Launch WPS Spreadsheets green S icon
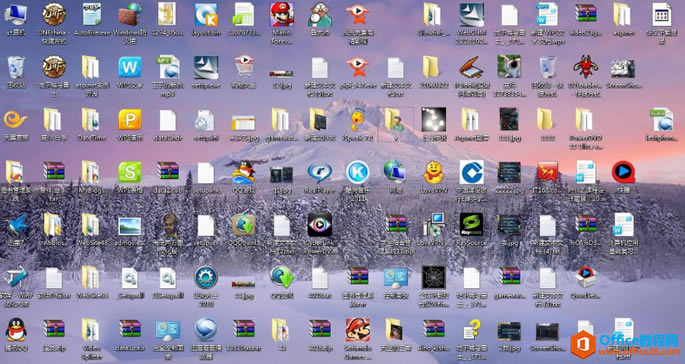The image size is (685, 364). point(130,172)
